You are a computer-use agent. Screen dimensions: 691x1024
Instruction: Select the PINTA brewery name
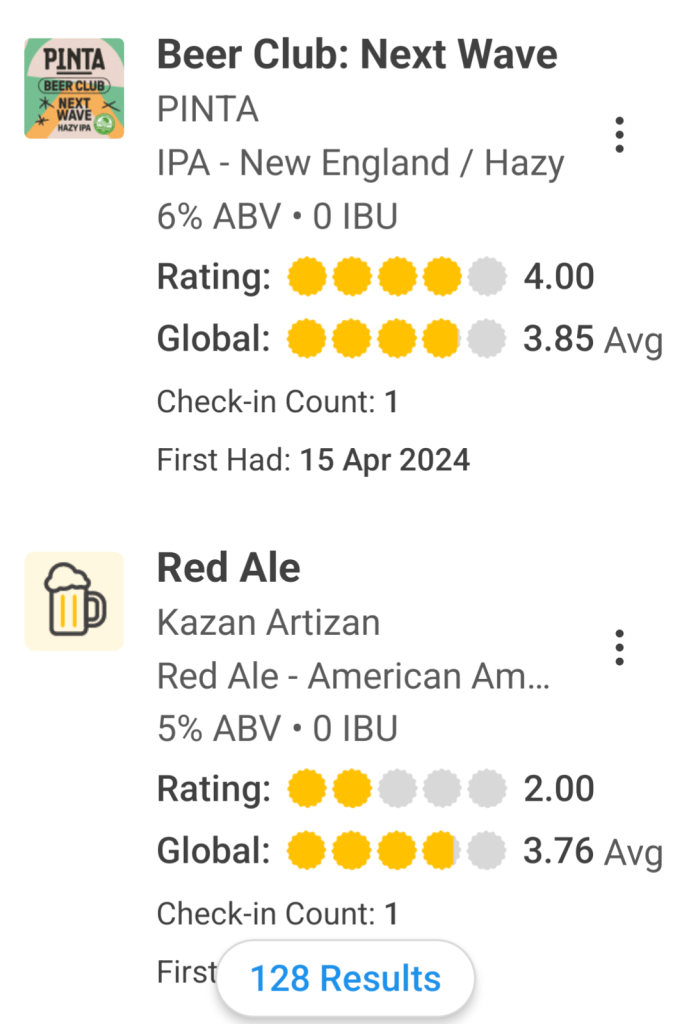pos(208,109)
